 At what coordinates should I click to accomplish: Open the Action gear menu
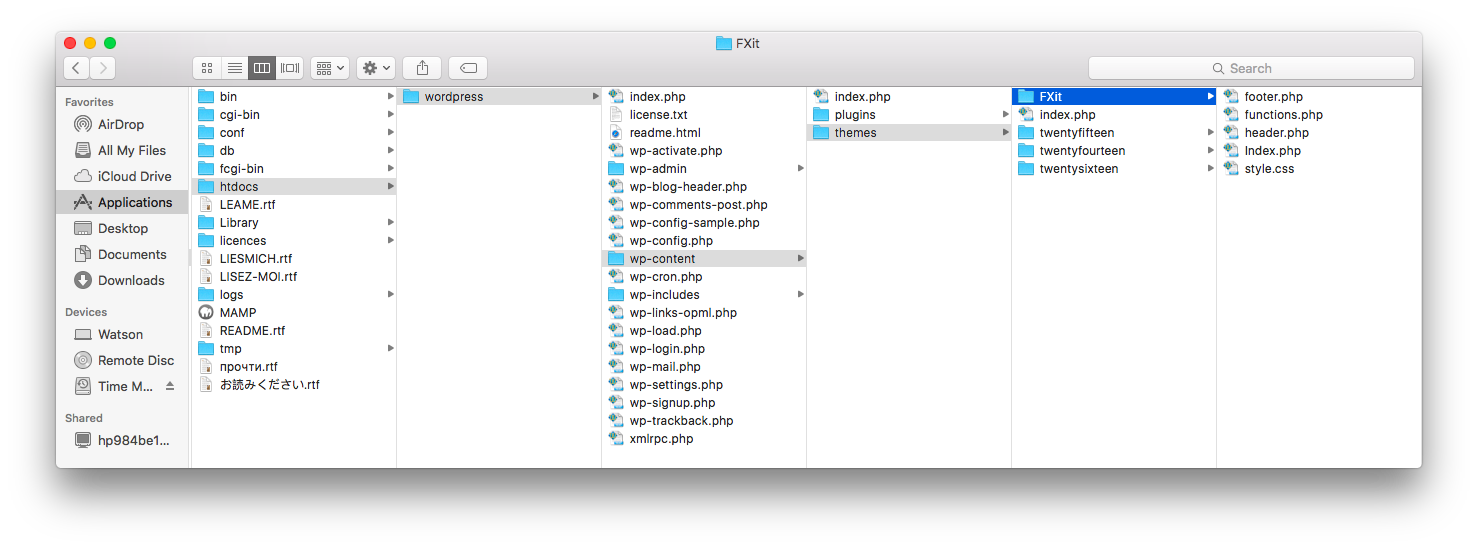(376, 68)
